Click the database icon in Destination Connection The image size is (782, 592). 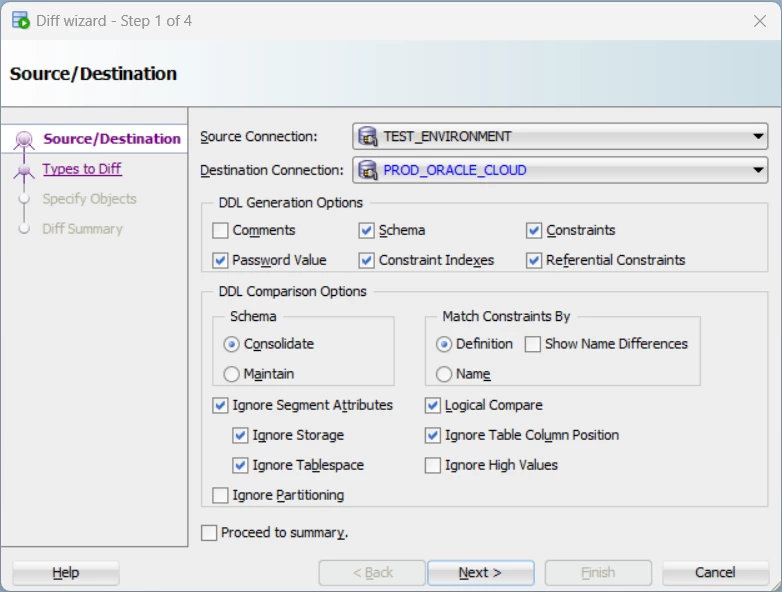coord(368,171)
